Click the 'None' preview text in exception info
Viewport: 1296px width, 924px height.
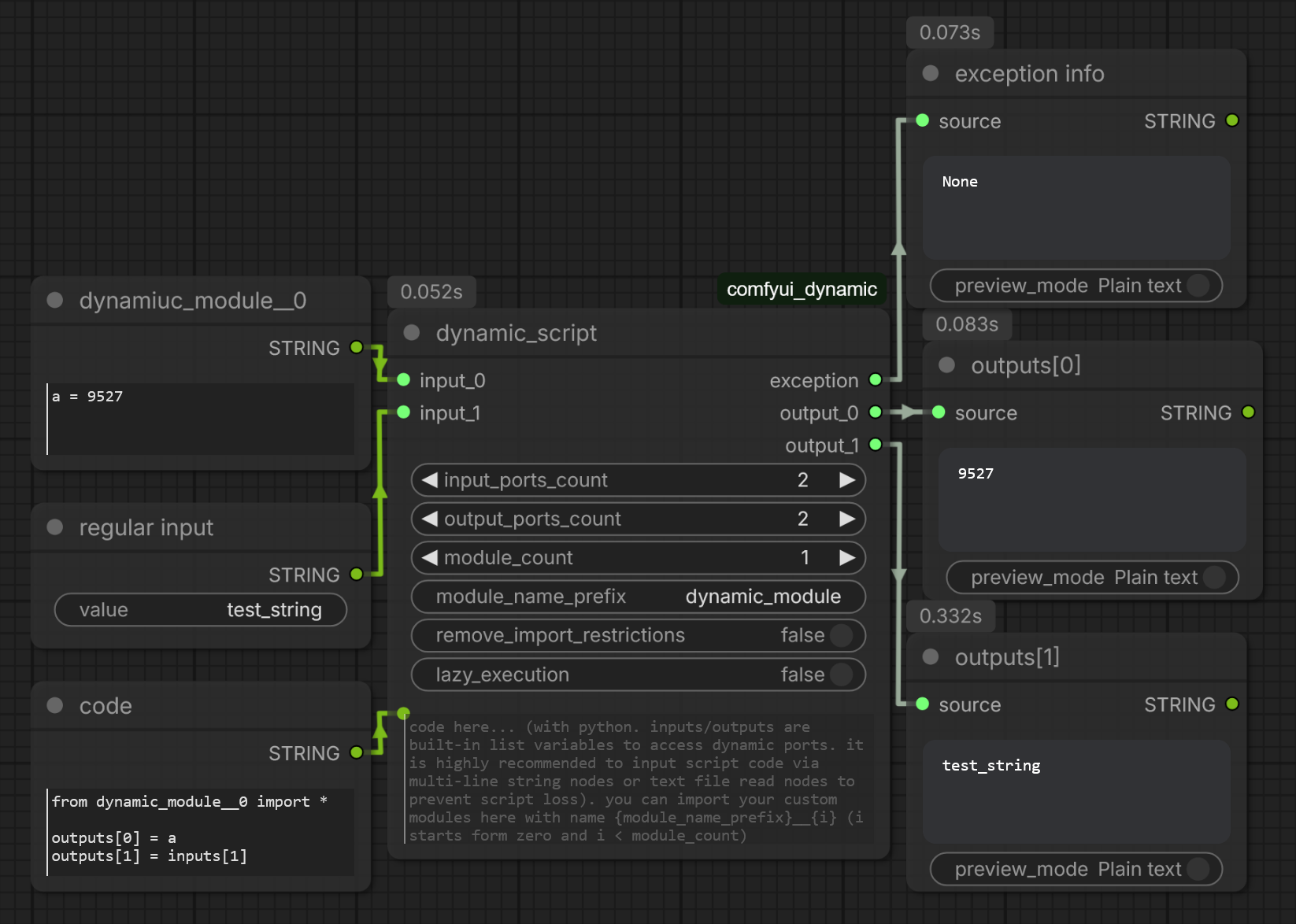tap(960, 182)
